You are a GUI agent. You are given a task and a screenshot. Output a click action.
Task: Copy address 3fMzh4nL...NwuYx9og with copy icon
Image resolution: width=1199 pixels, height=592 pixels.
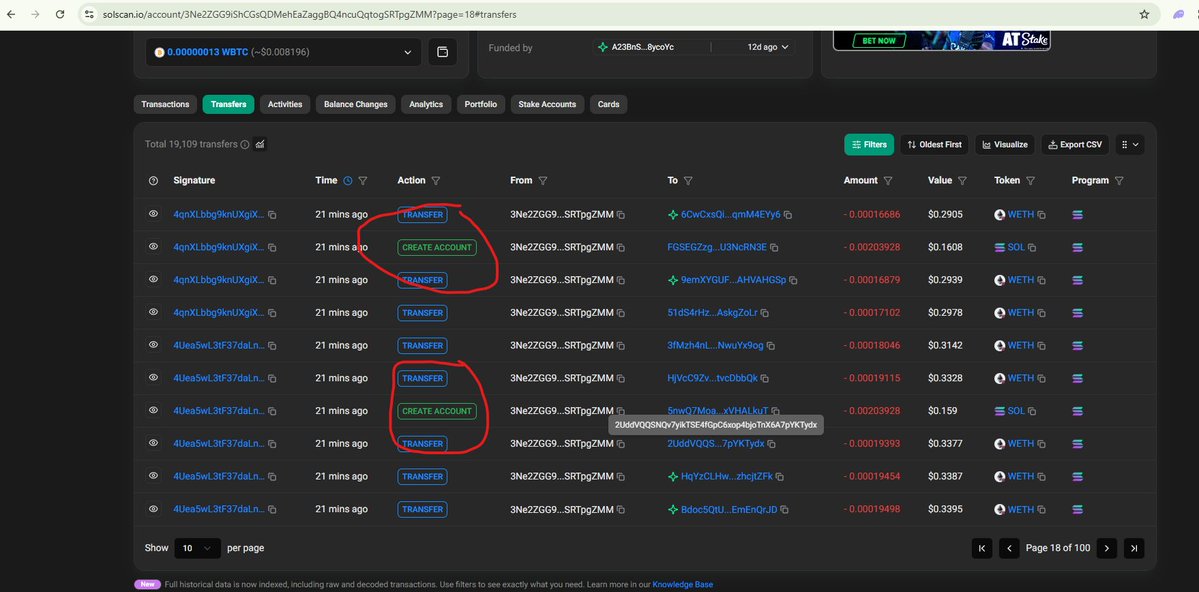pos(771,346)
